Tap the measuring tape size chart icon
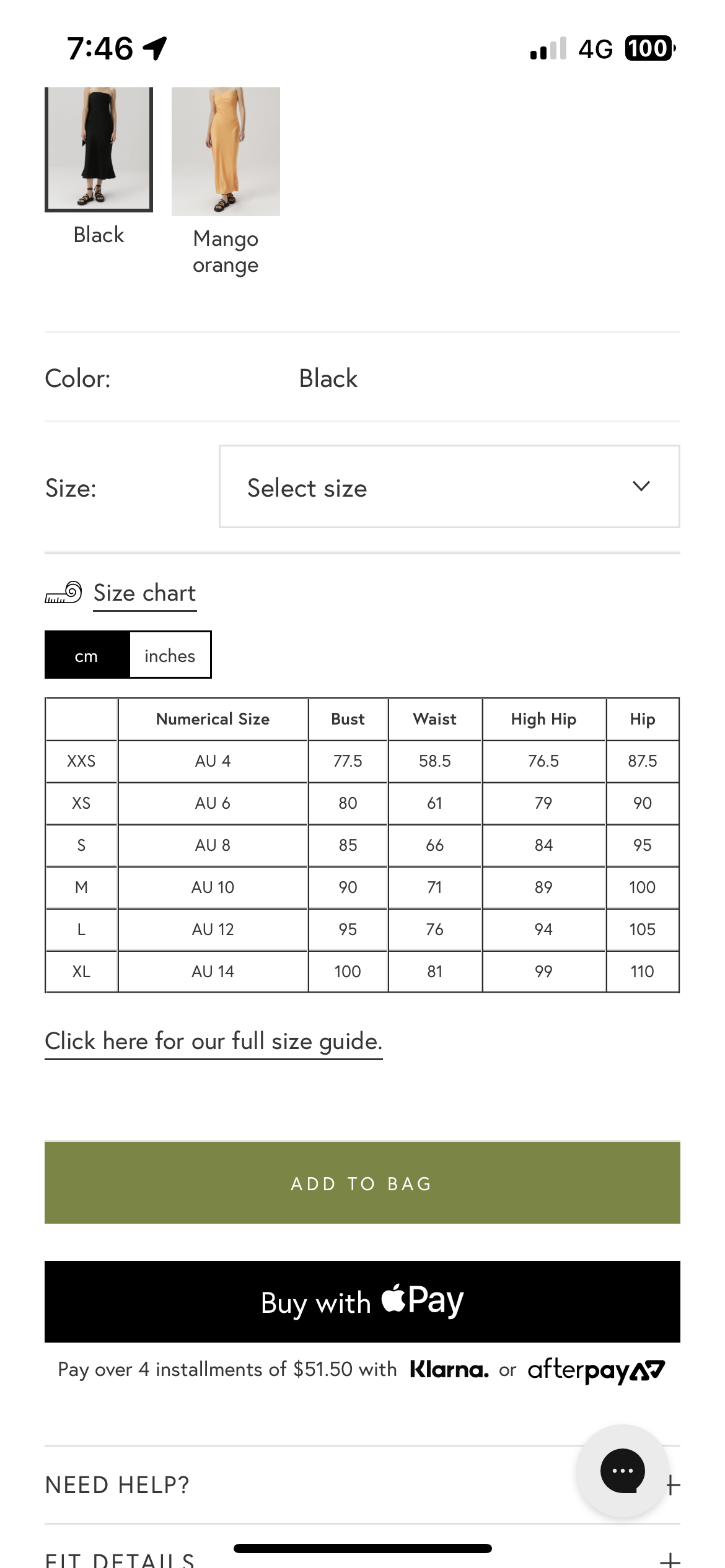 [63, 593]
